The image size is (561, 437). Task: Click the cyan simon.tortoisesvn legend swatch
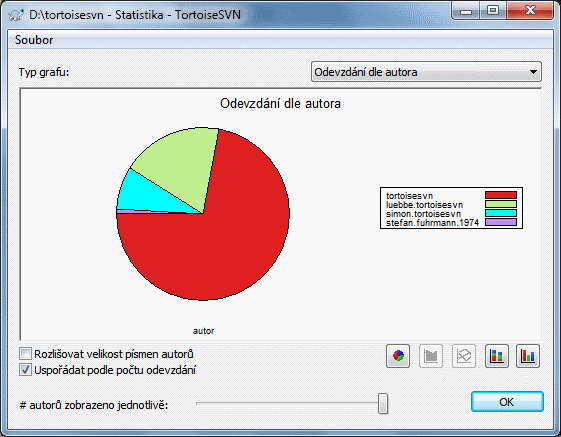tap(501, 213)
